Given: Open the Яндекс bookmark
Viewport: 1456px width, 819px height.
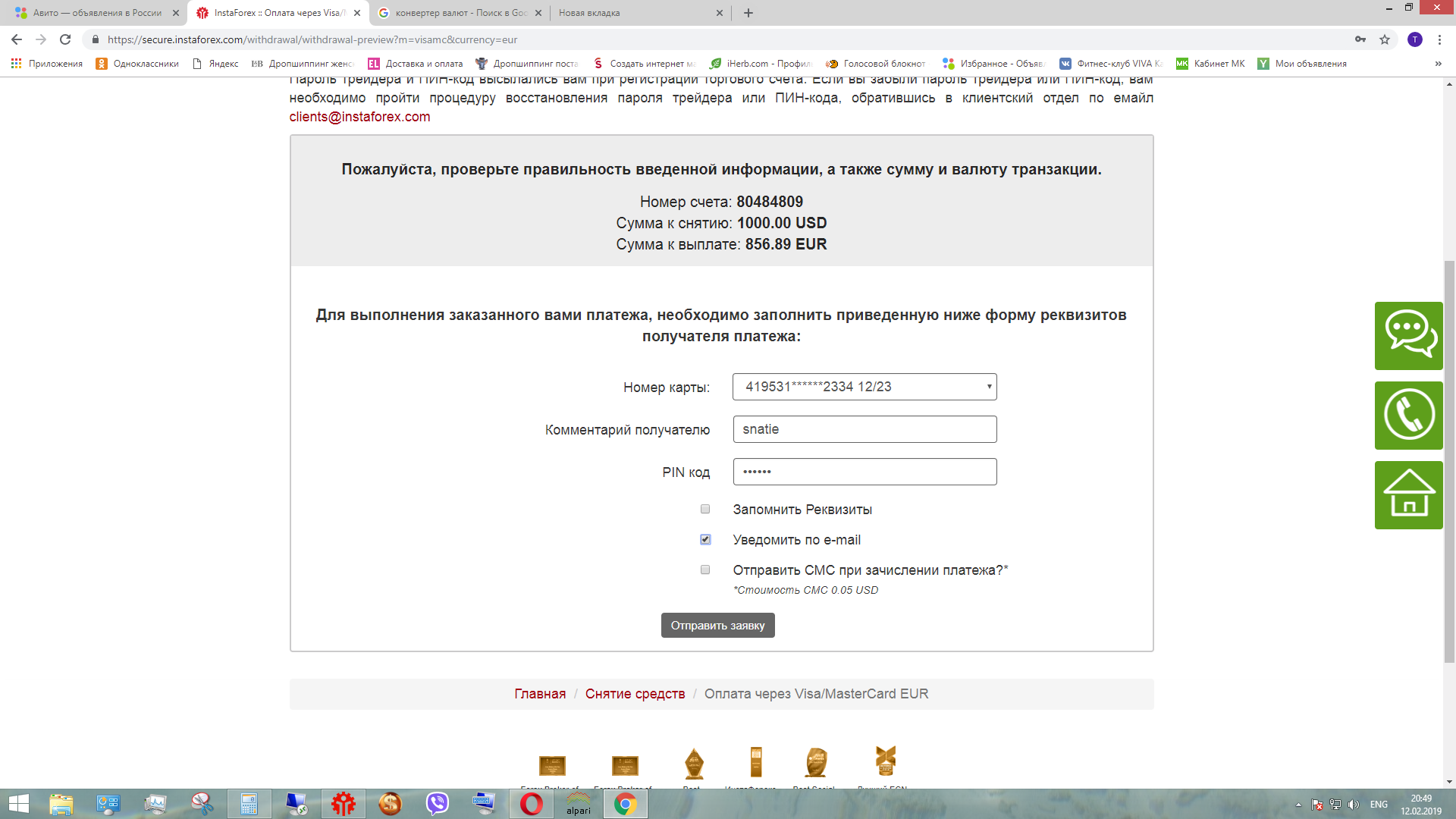Looking at the screenshot, I should pos(215,64).
